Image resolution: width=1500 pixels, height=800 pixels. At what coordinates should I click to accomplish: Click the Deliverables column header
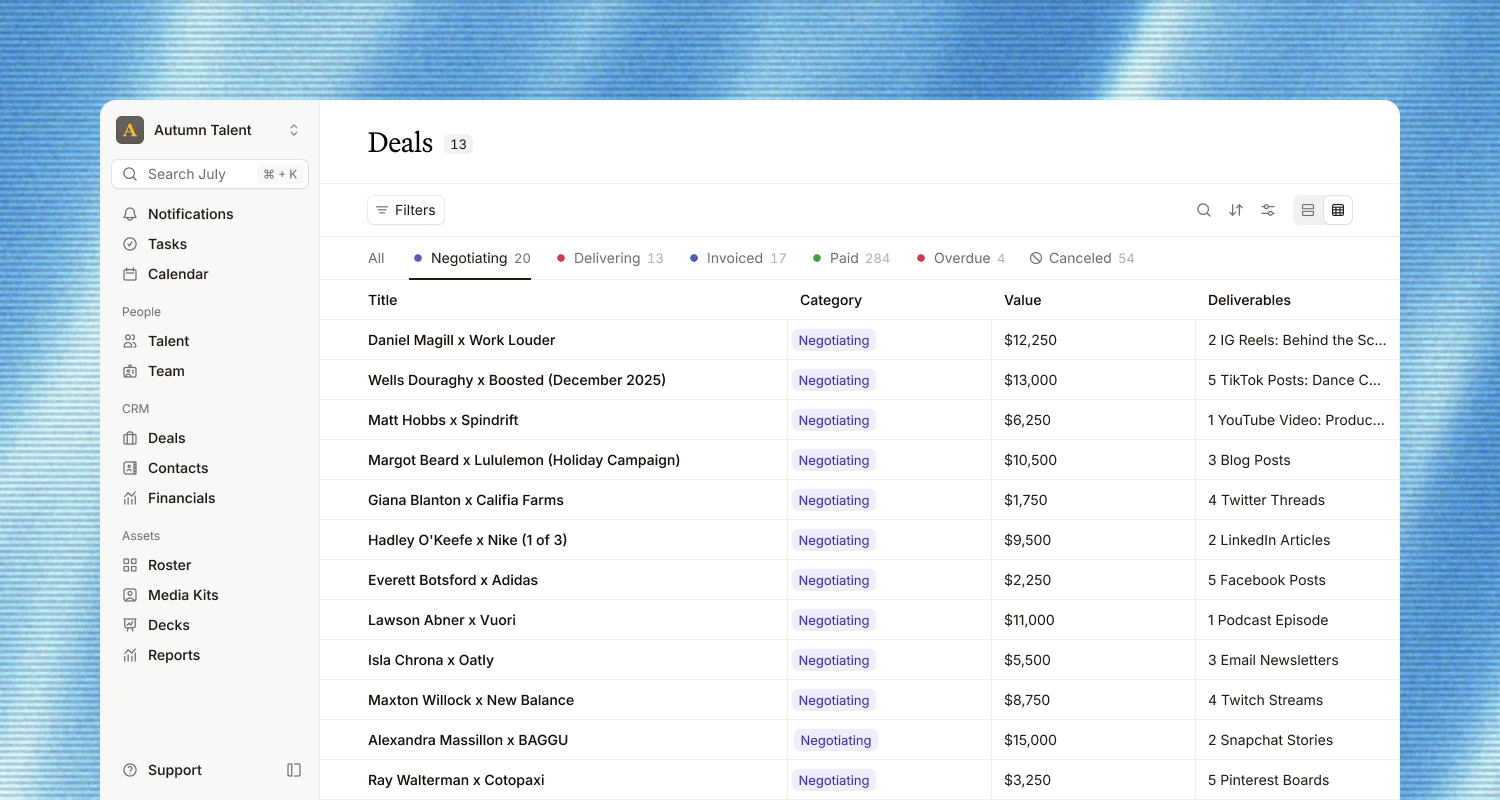pyautogui.click(x=1249, y=300)
